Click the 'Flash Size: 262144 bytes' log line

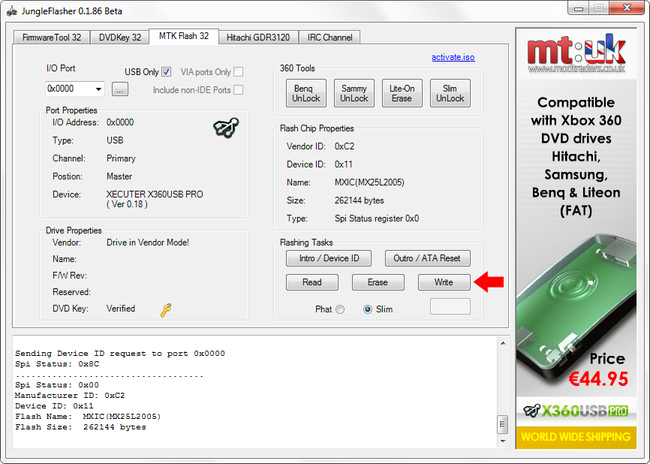pyautogui.click(x=80, y=427)
